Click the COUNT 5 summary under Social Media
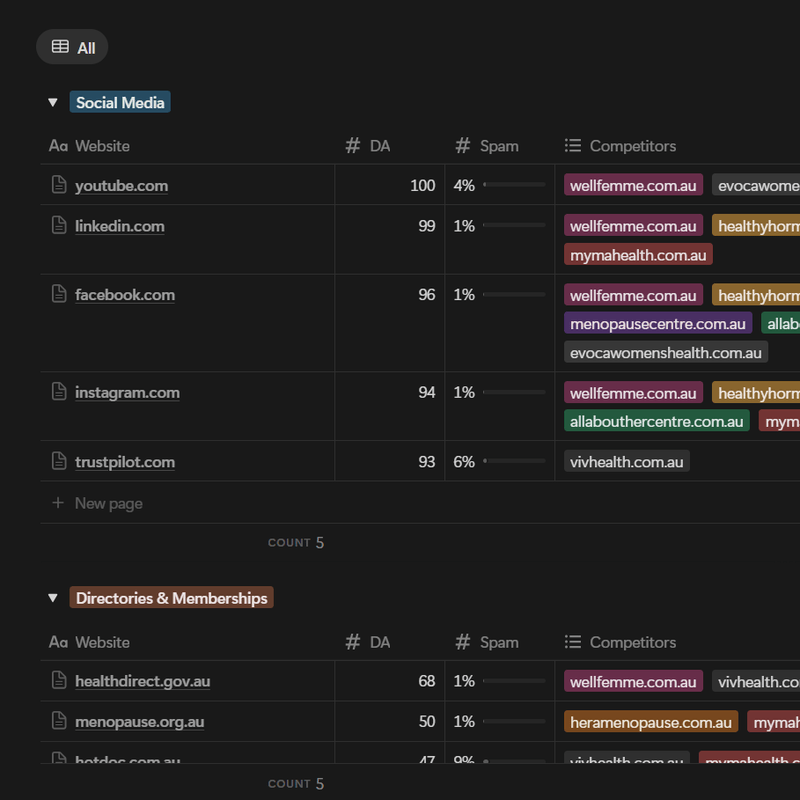Image resolution: width=800 pixels, height=800 pixels. tap(296, 543)
